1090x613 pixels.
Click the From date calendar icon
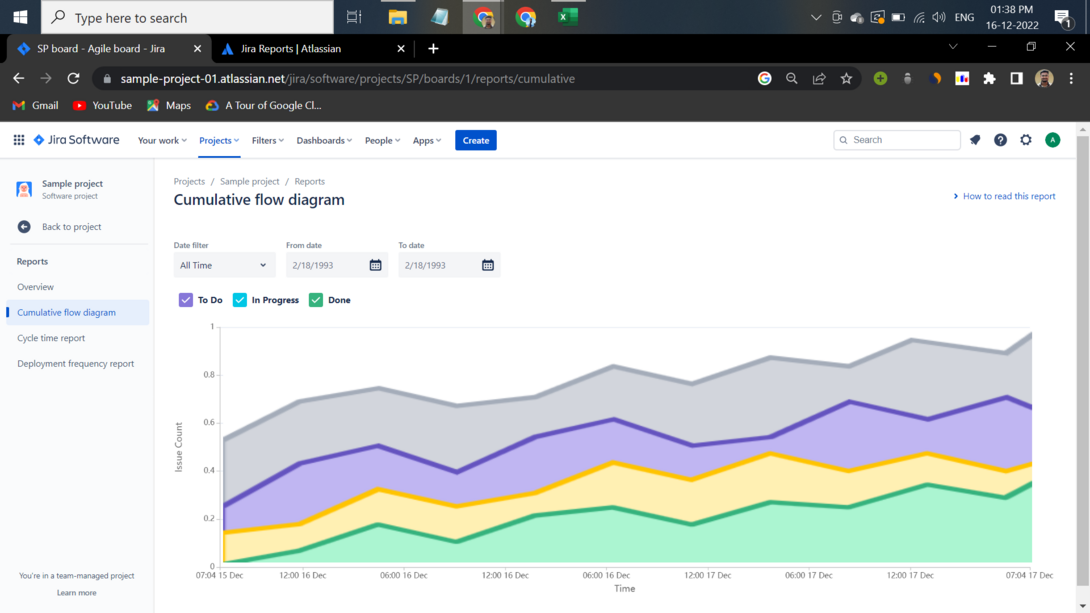pyautogui.click(x=376, y=265)
